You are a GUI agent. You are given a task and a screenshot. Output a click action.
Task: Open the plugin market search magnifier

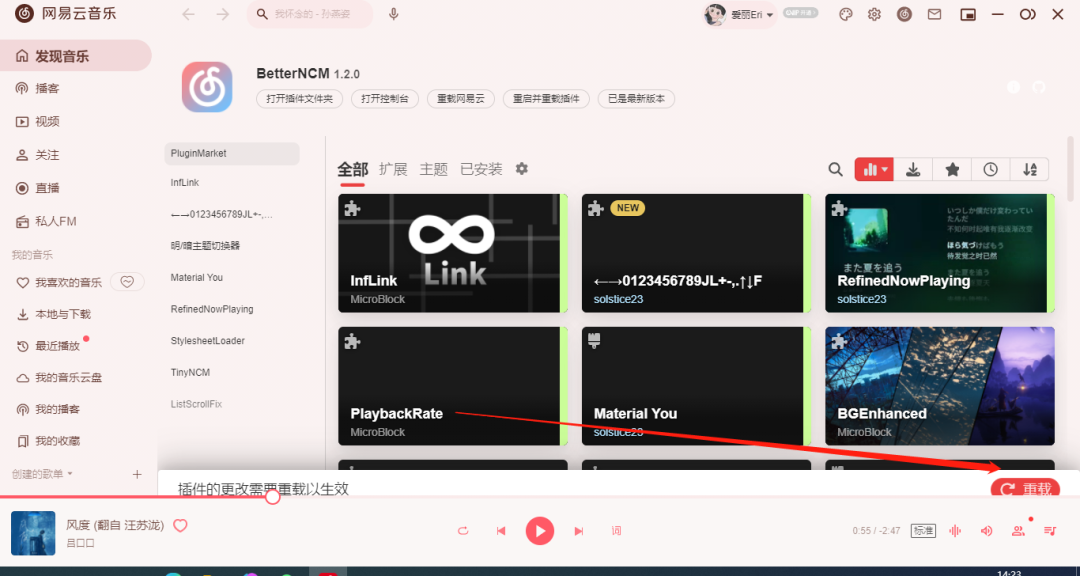click(x=835, y=169)
